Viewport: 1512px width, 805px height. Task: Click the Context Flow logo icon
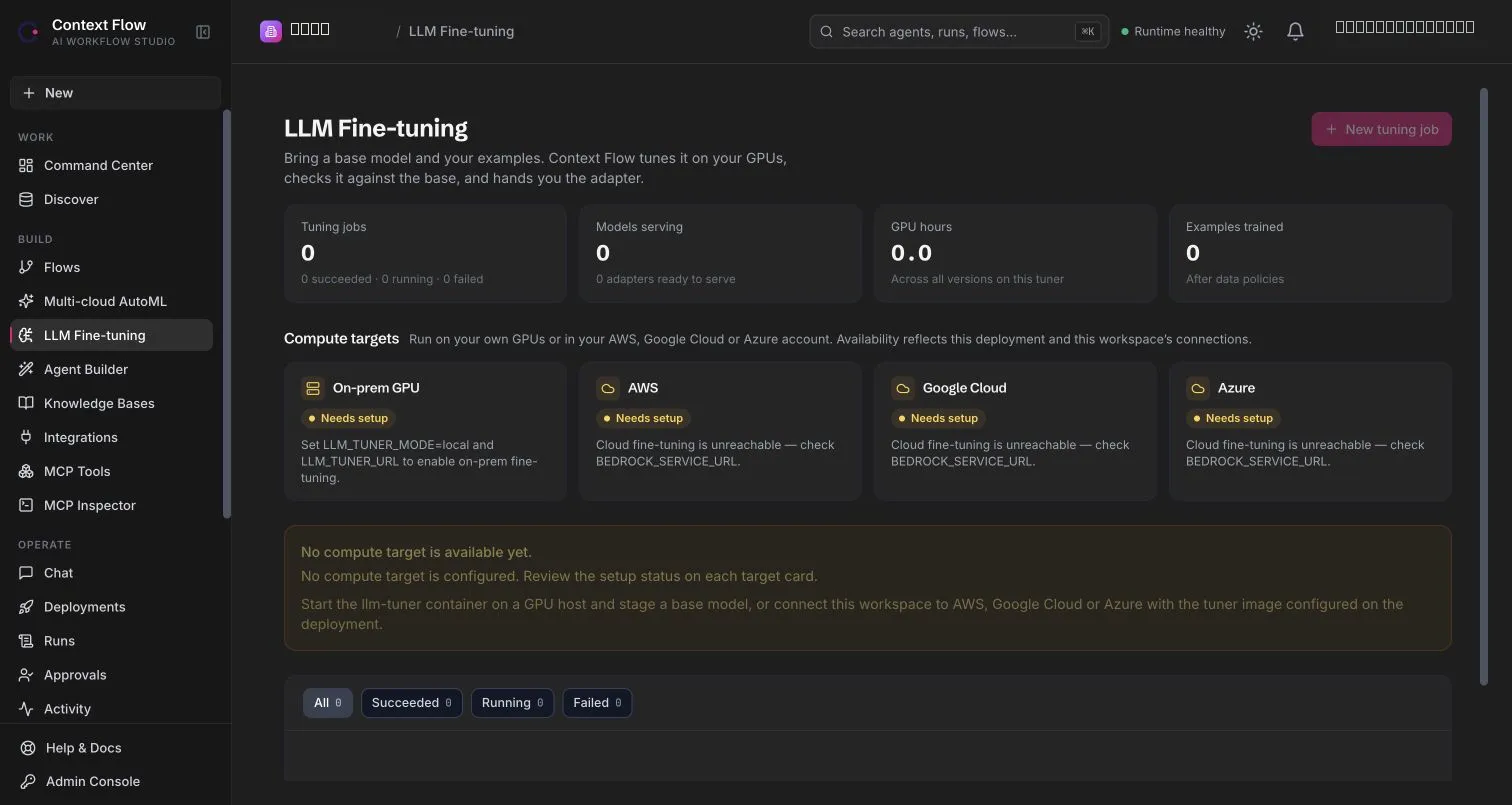pos(29,32)
